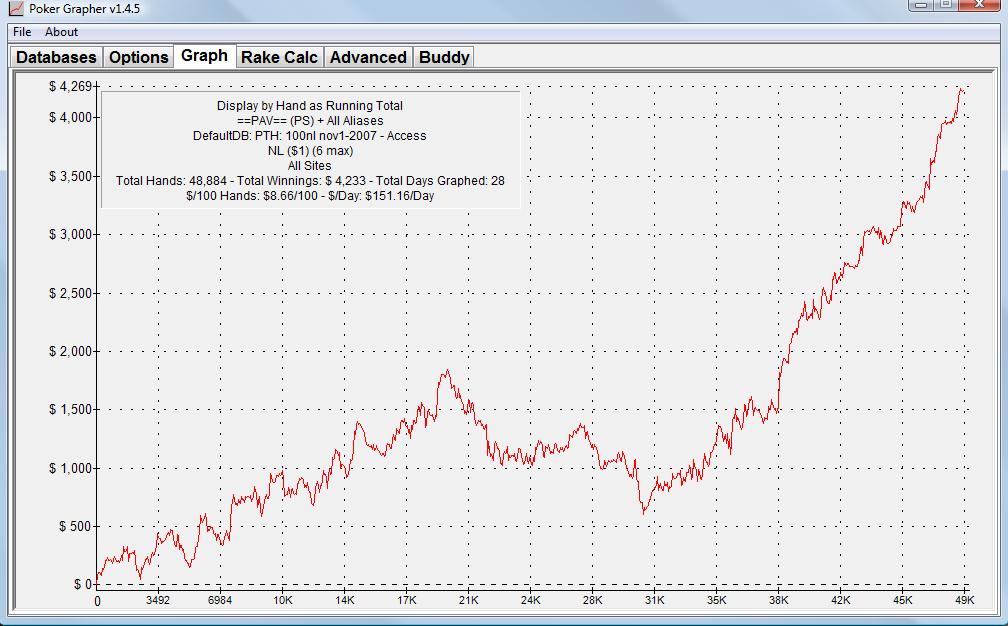Viewport: 1008px width, 626px height.
Task: Maximize the Poker Grapher window
Action: tap(946, 6)
